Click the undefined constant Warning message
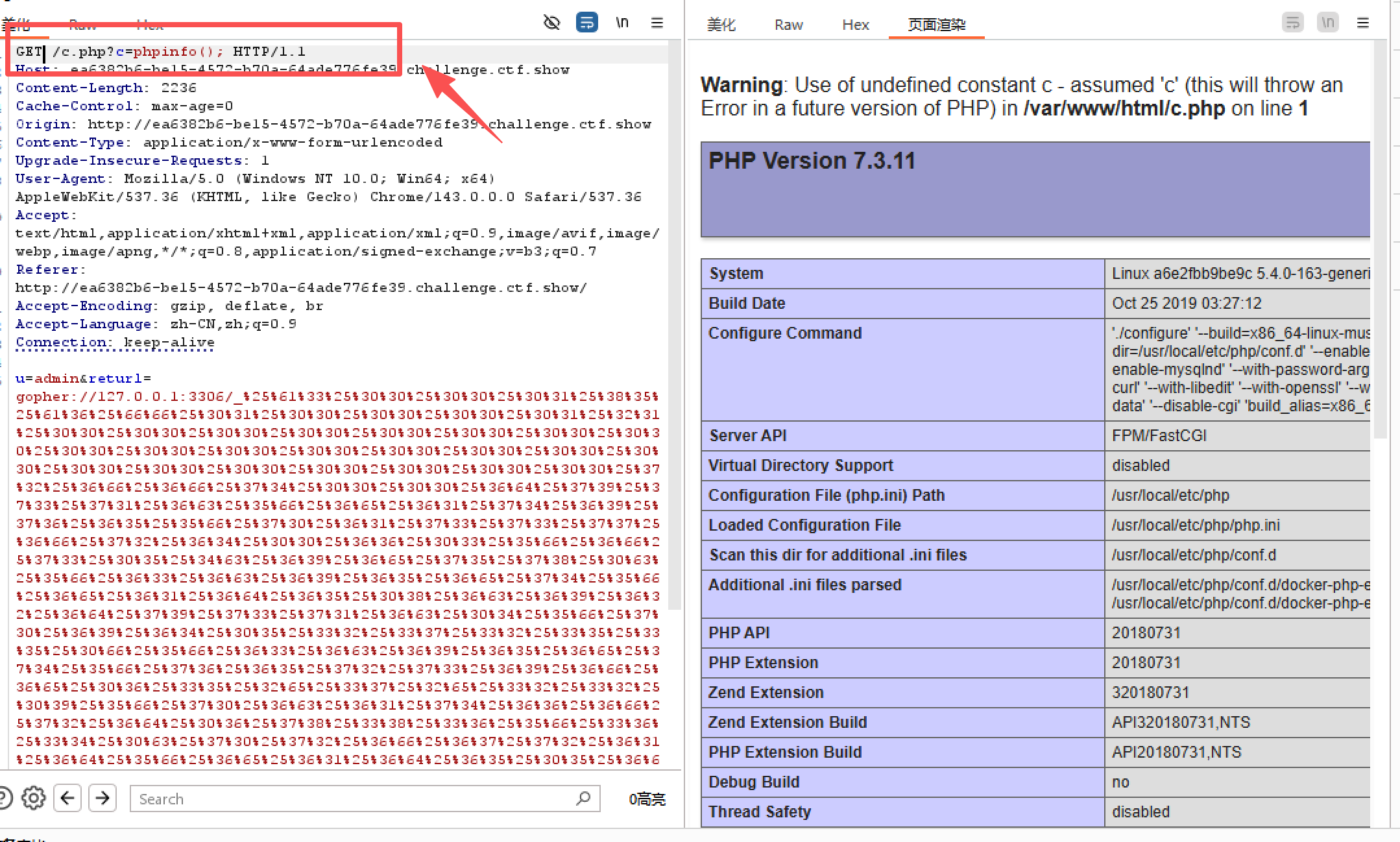 (1022, 96)
